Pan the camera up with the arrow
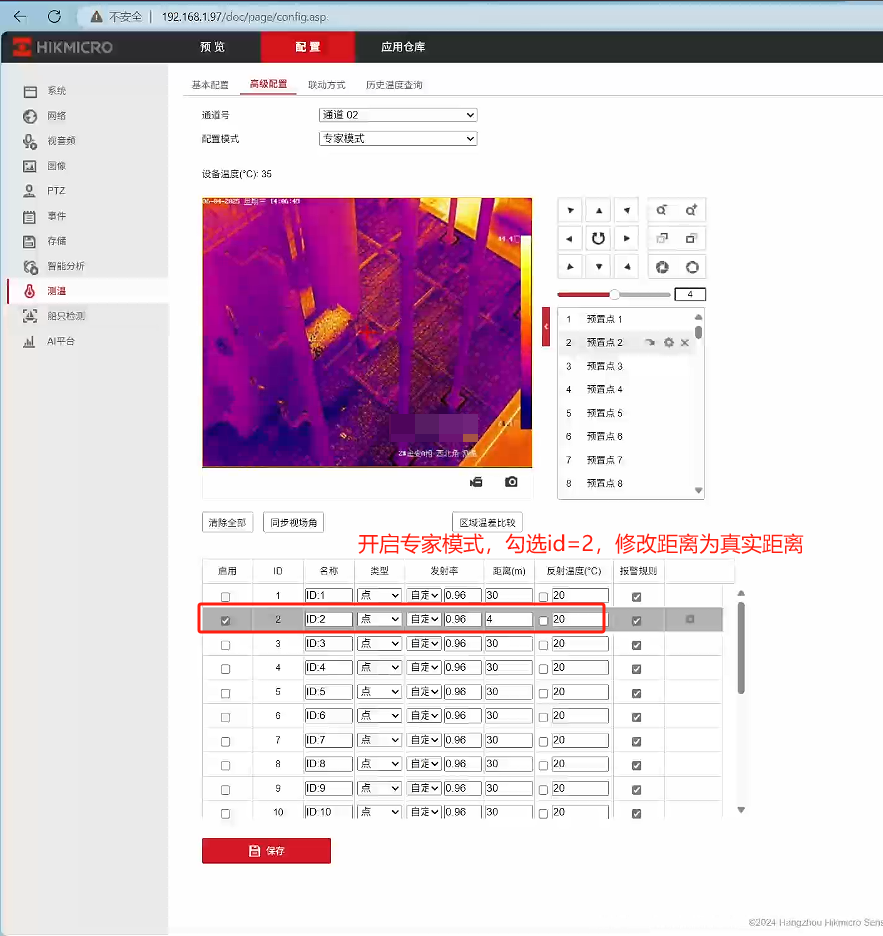This screenshot has width=883, height=936. [598, 211]
